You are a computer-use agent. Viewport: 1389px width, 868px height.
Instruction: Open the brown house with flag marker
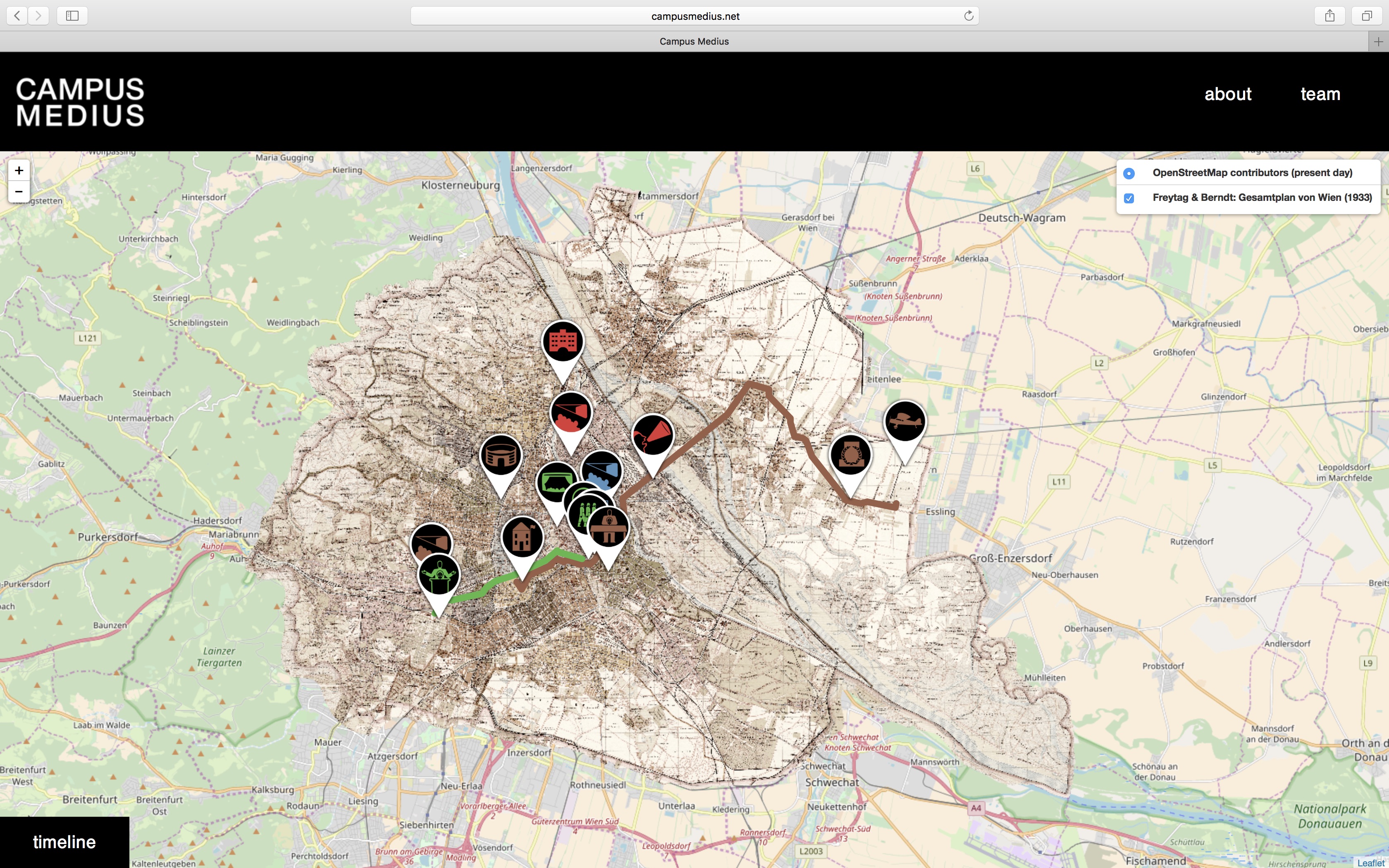tap(522, 537)
